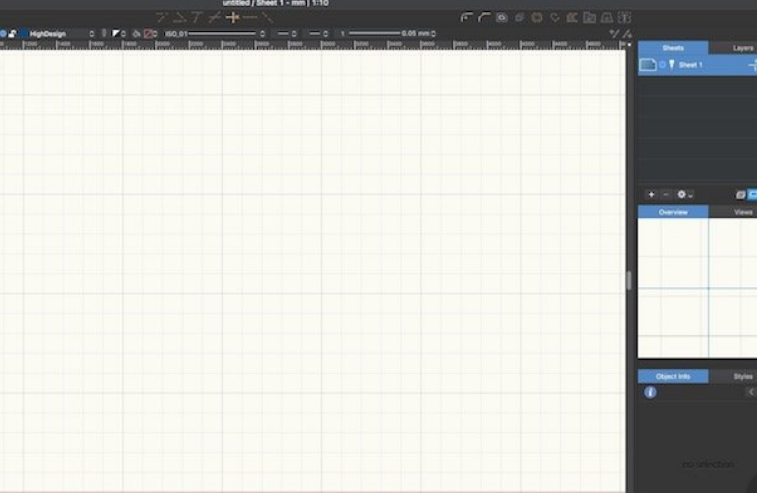This screenshot has height=493, width=758.
Task: Adjust the line weight slider near 0.05 mm
Action: (x=375, y=33)
